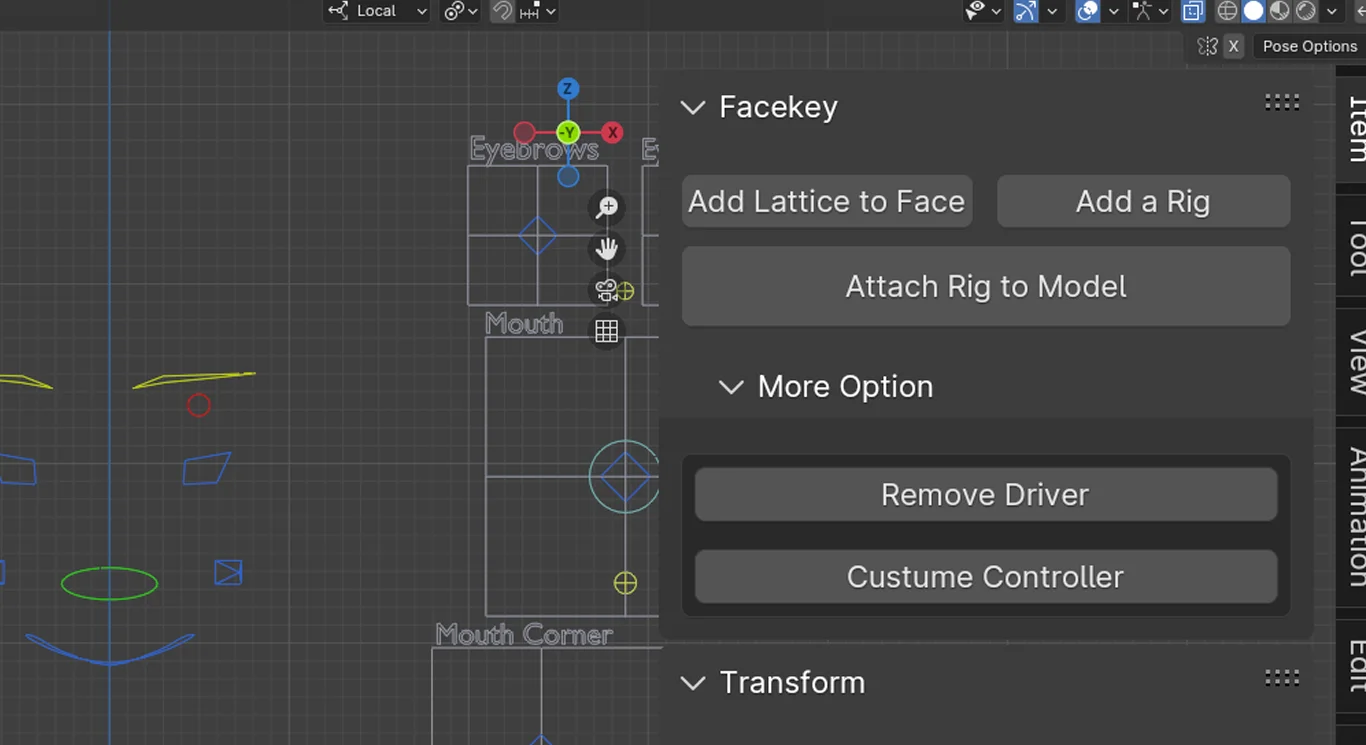Image resolution: width=1366 pixels, height=745 pixels.
Task: Click the grid icon below the camera icon
Action: [606, 331]
